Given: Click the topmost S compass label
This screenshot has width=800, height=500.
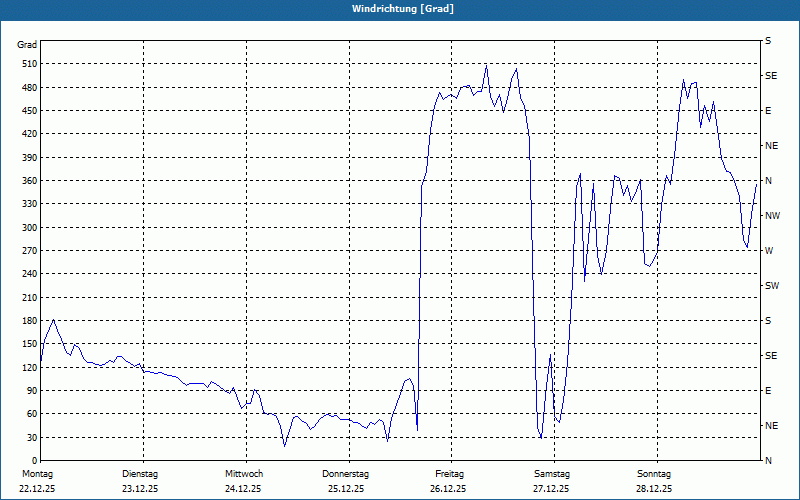Looking at the screenshot, I should click(768, 41).
